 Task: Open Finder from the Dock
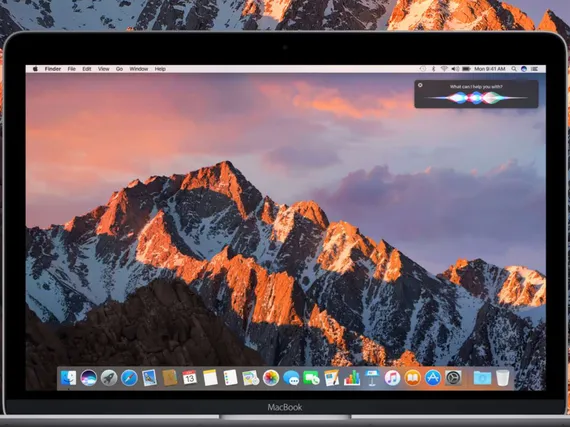point(68,378)
